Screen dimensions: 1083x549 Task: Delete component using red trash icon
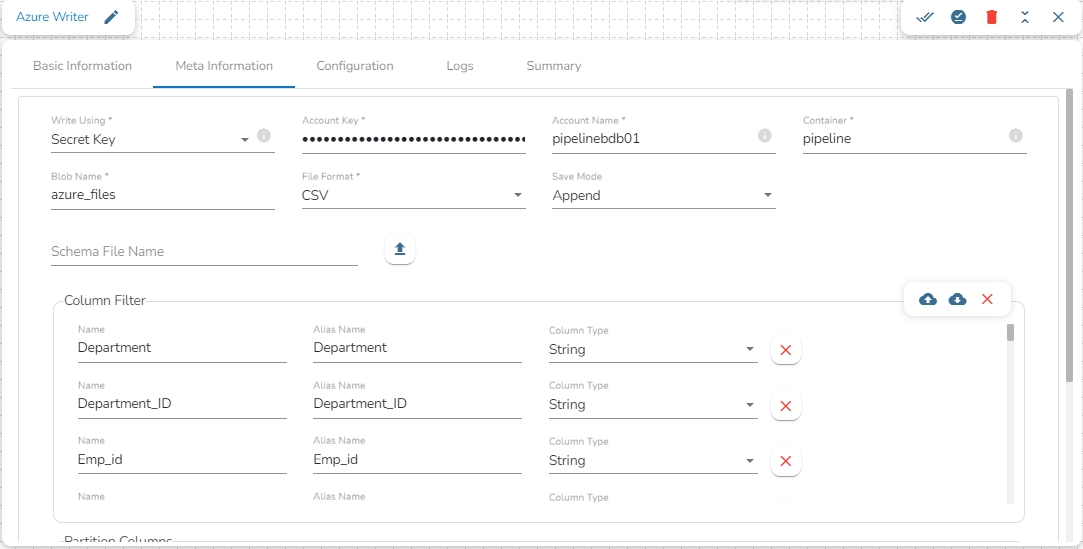[x=991, y=17]
